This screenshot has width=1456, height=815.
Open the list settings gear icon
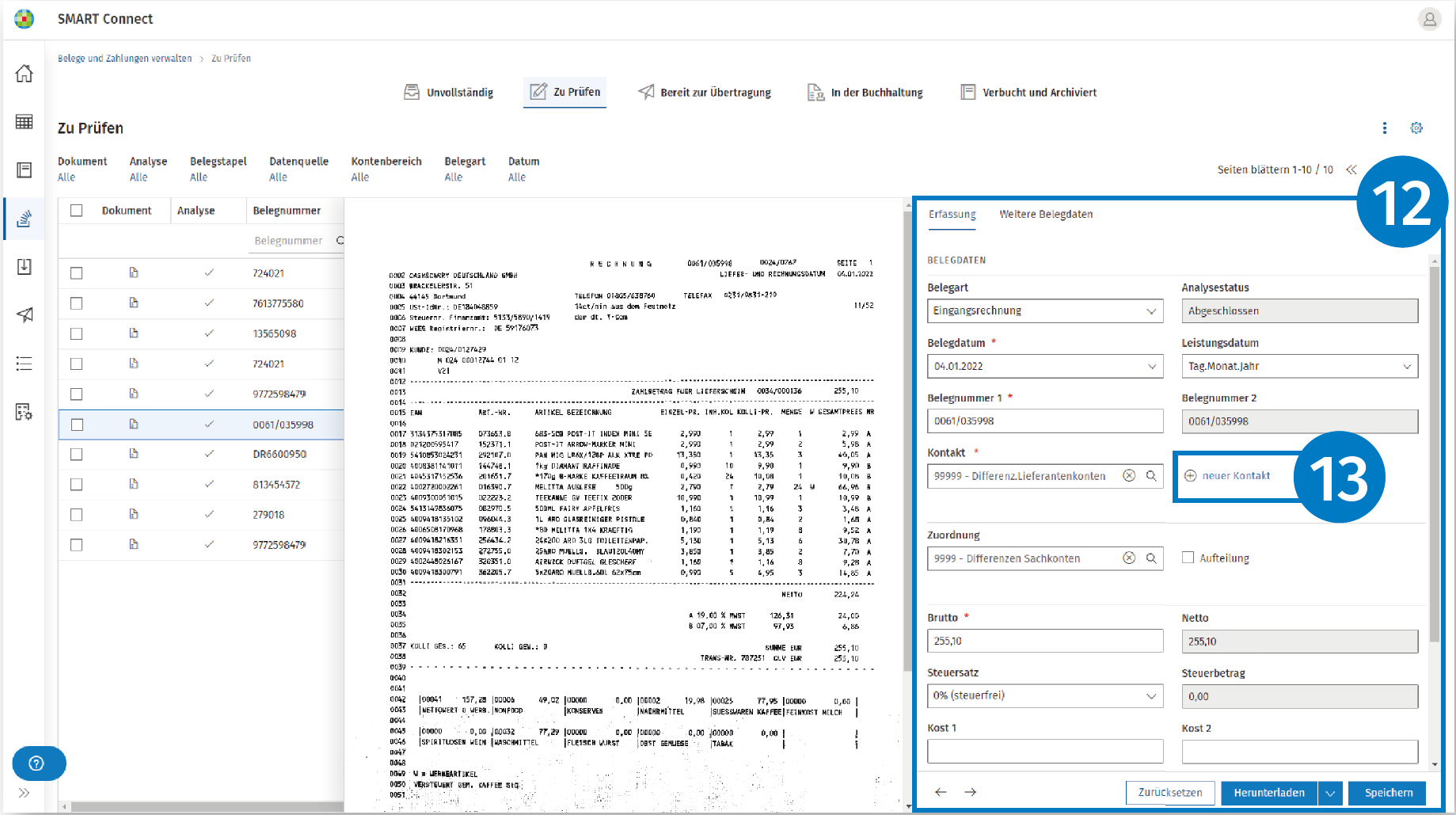click(1416, 128)
